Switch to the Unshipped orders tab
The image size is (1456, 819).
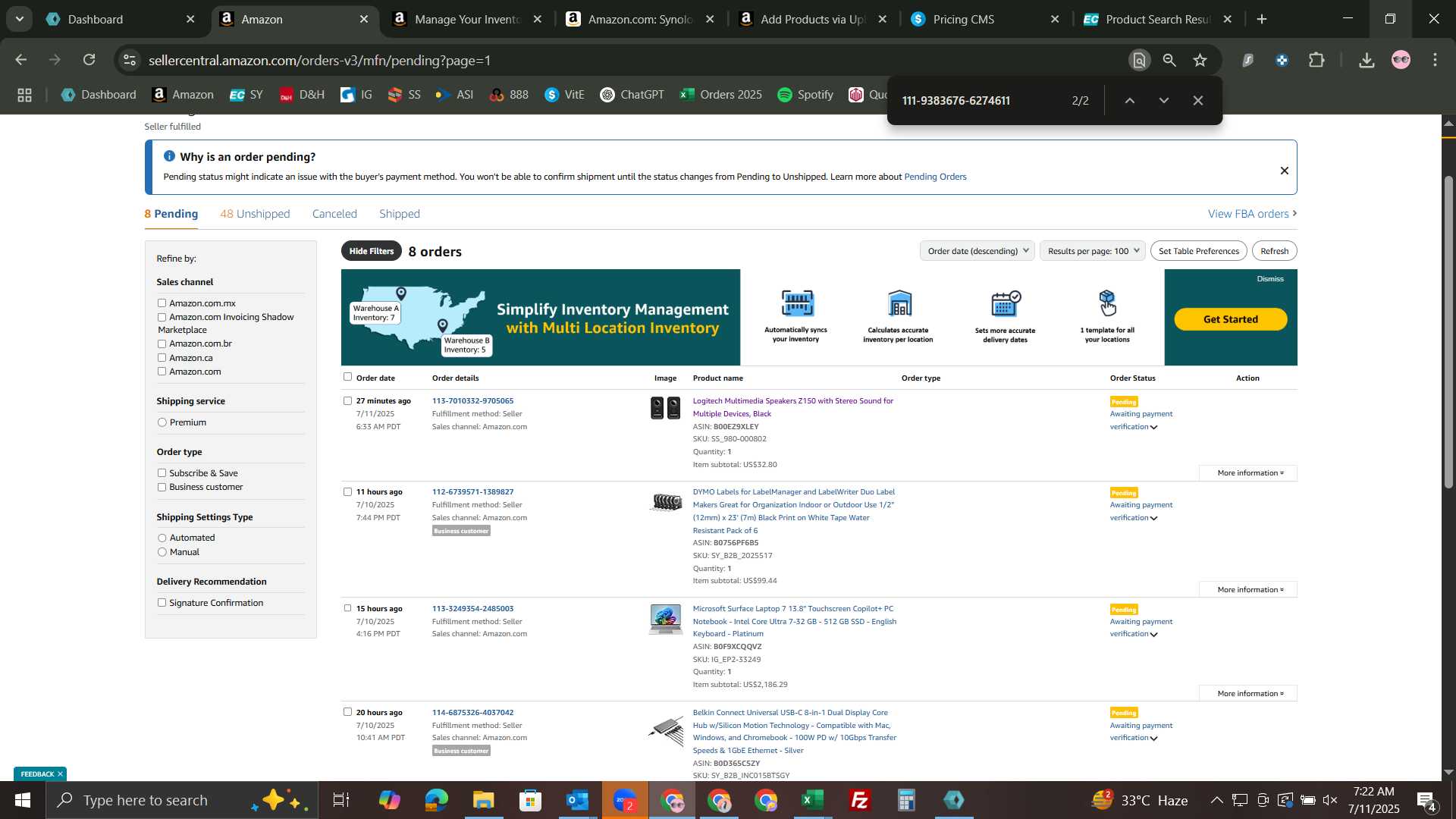pos(255,214)
